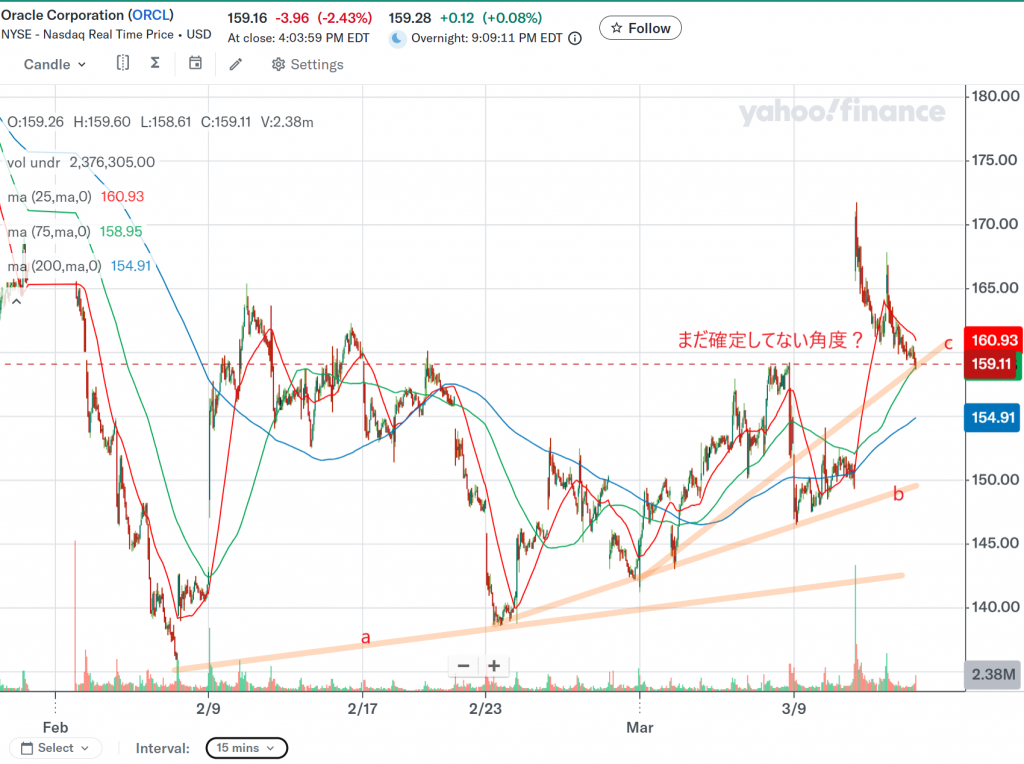Open the Select date range dropdown
The image size is (1024, 764).
coord(56,747)
